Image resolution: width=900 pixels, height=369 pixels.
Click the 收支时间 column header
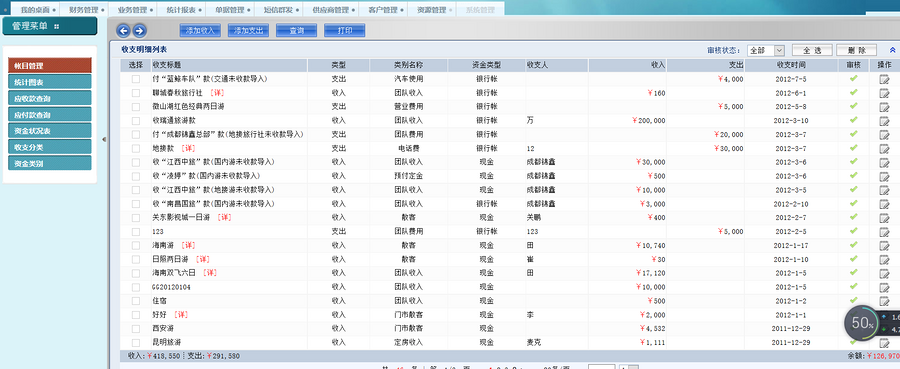click(x=791, y=65)
